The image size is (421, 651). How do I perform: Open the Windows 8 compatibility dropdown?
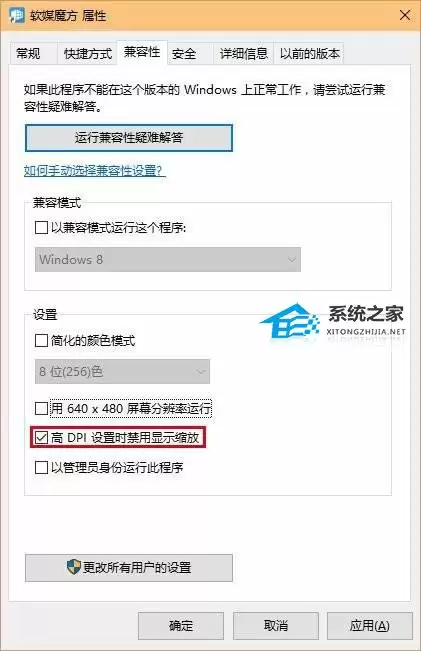click(x=168, y=259)
